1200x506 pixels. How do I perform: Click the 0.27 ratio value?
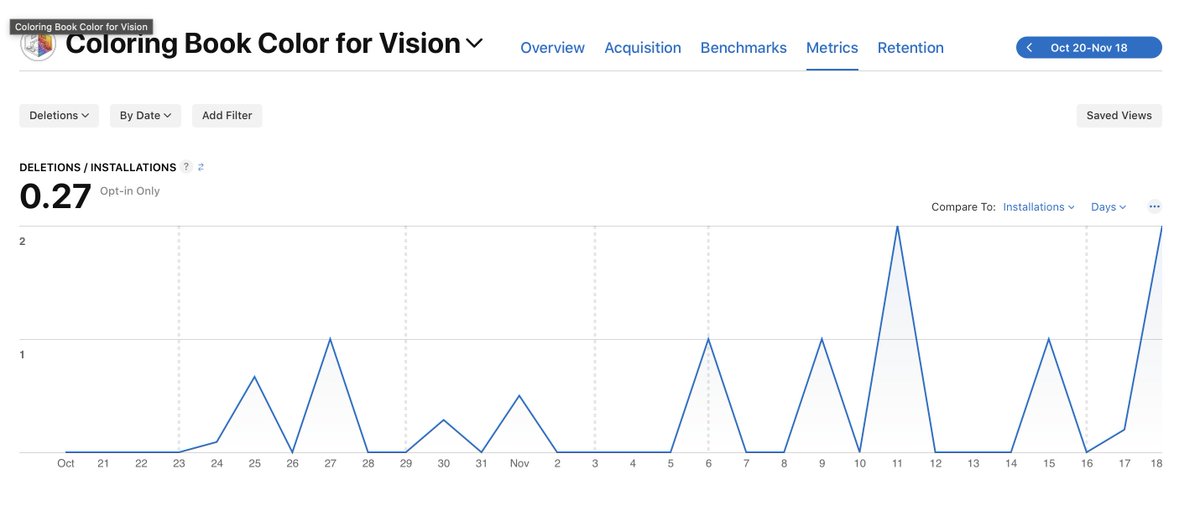(55, 196)
